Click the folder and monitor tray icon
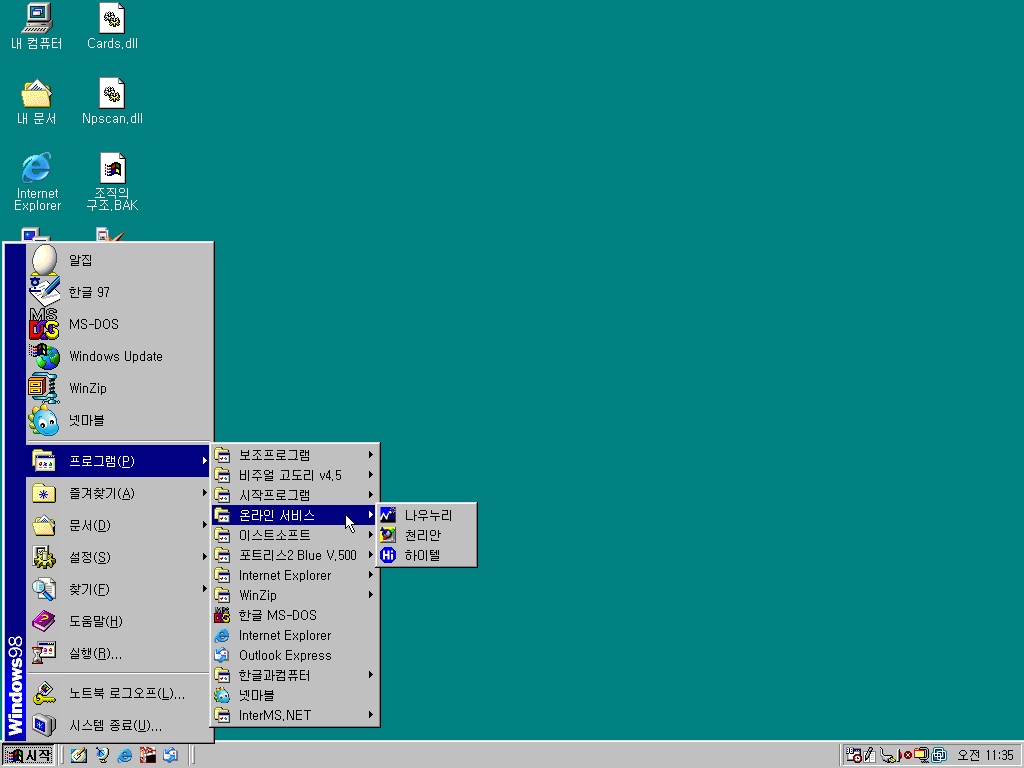Viewport: 1024px width, 768px height. tap(921, 756)
